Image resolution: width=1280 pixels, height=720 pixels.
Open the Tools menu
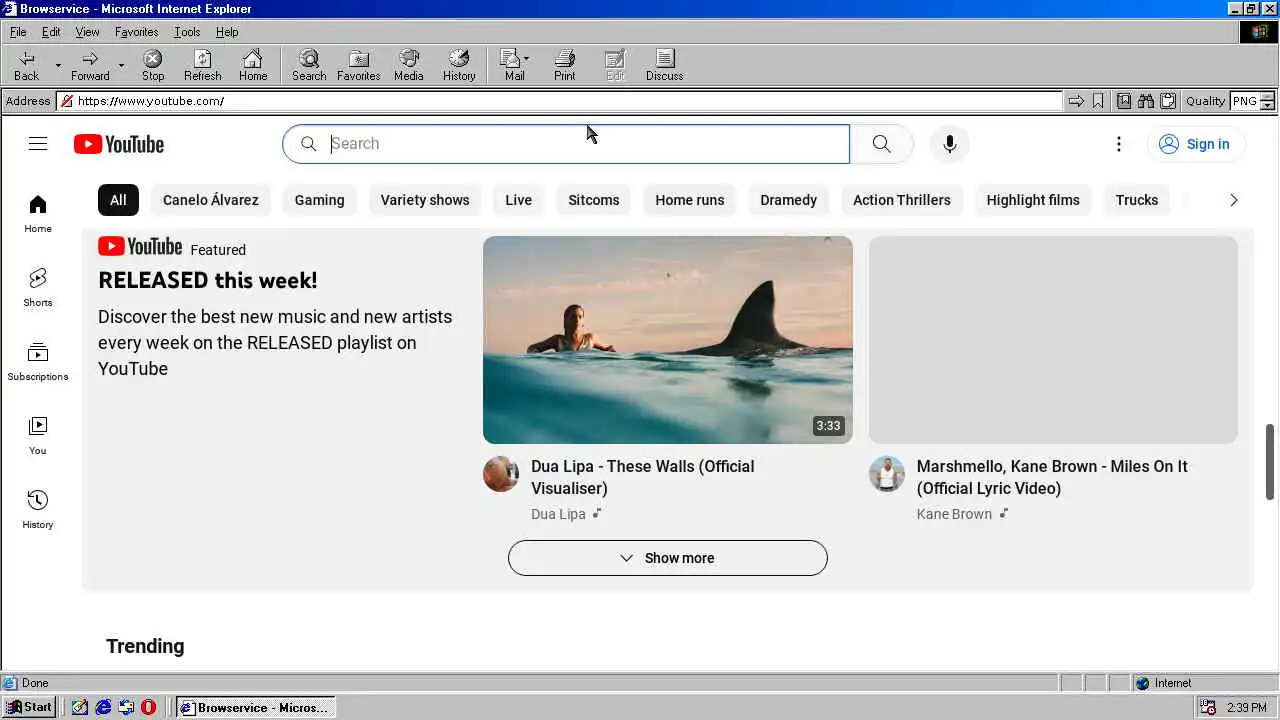pyautogui.click(x=187, y=32)
